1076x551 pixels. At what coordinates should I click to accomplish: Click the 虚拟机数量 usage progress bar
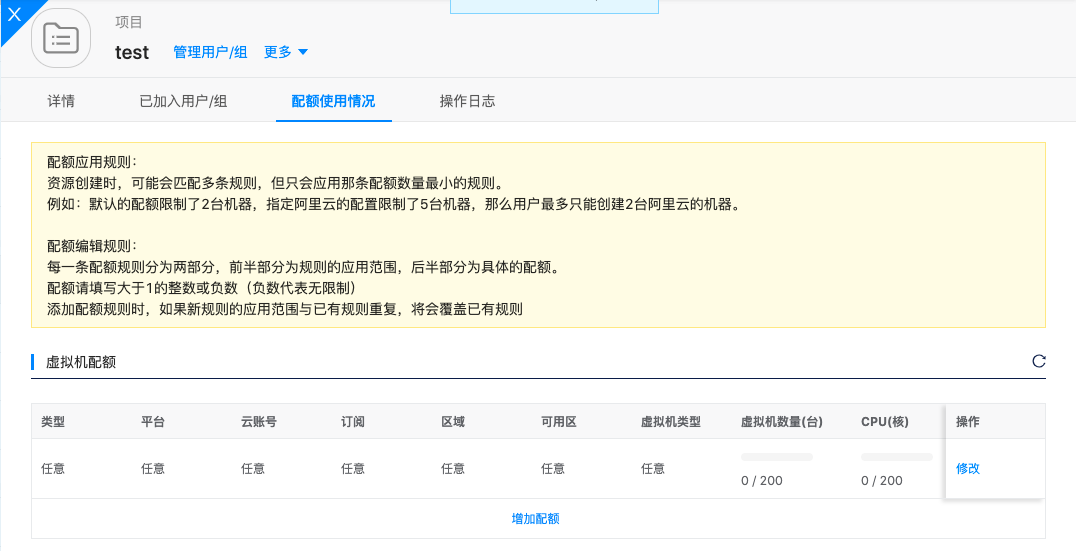click(777, 457)
